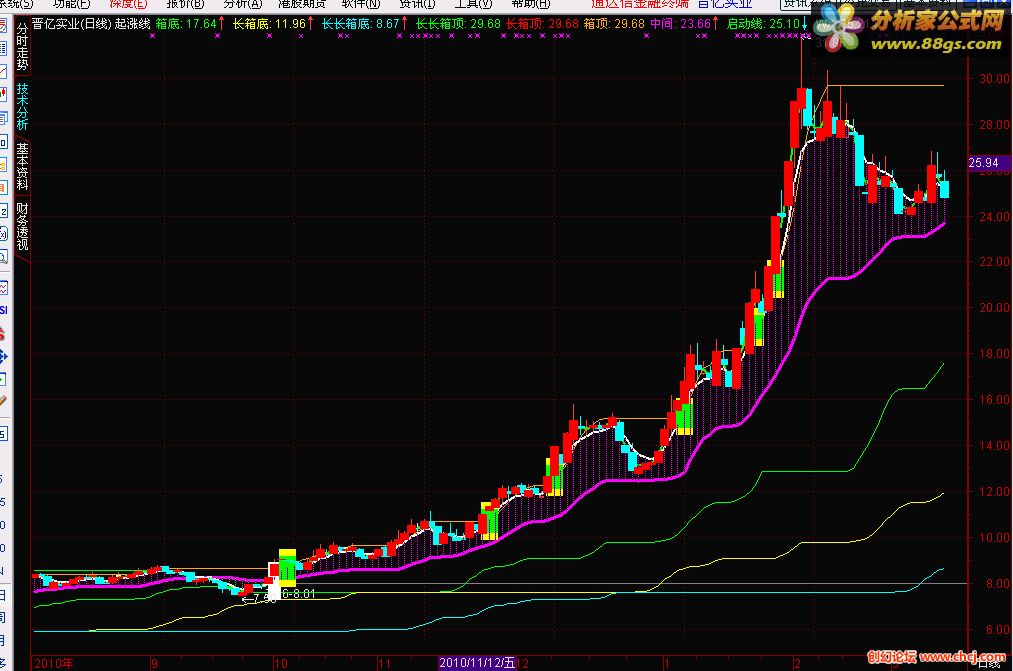Click the magnifier search icon in left toolbar
1013x671 pixels.
[3, 257]
